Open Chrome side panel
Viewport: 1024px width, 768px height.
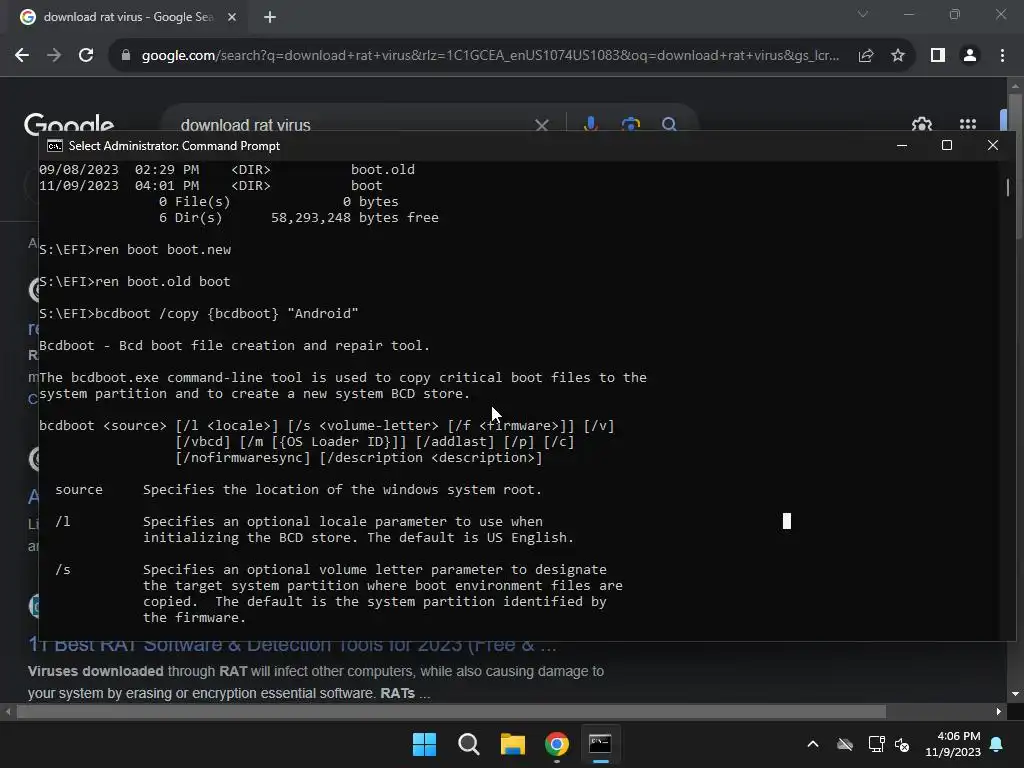(x=938, y=56)
